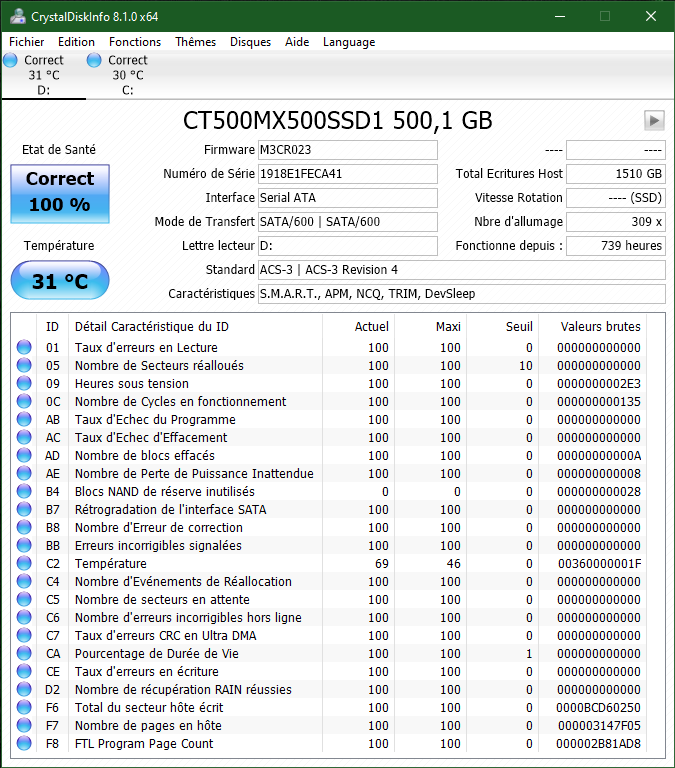Click the Caractéristiques S.M.A.R.T. field
The width and height of the screenshot is (675, 768).
click(461, 294)
